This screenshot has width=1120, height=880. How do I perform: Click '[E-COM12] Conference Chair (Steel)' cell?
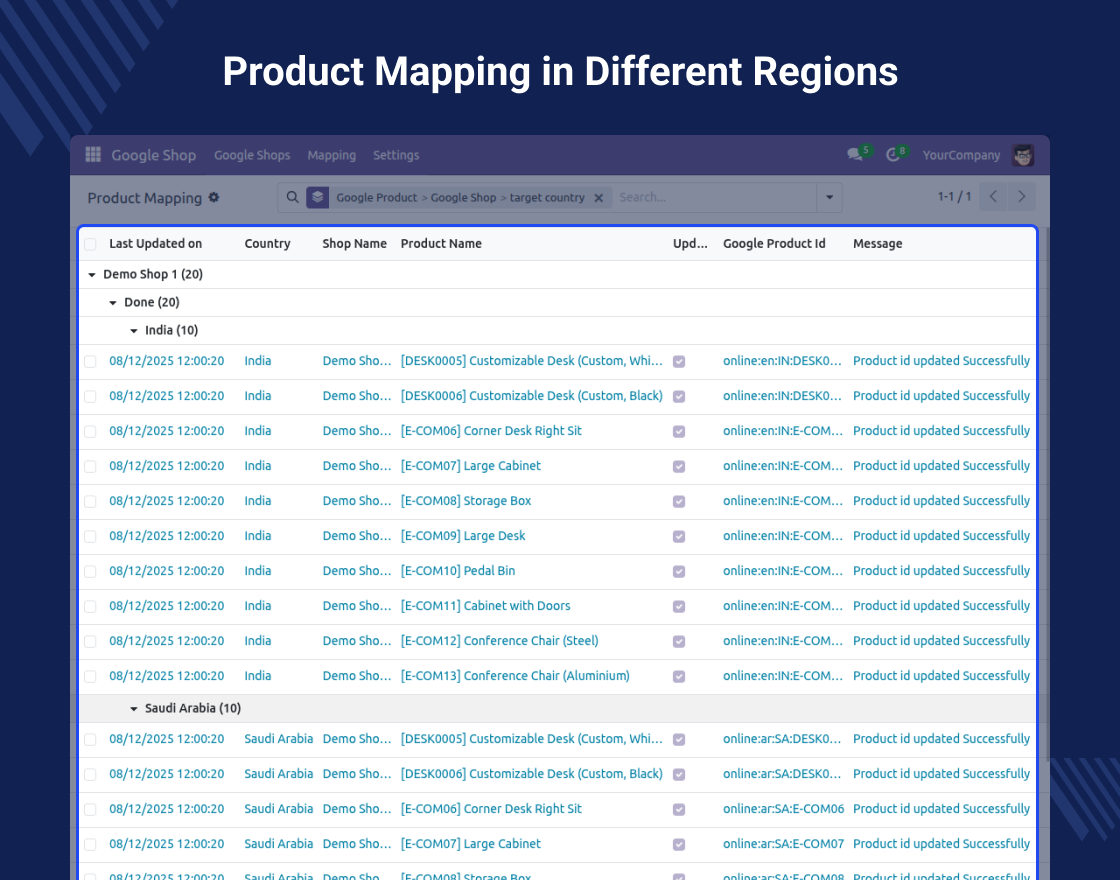pyautogui.click(x=499, y=641)
